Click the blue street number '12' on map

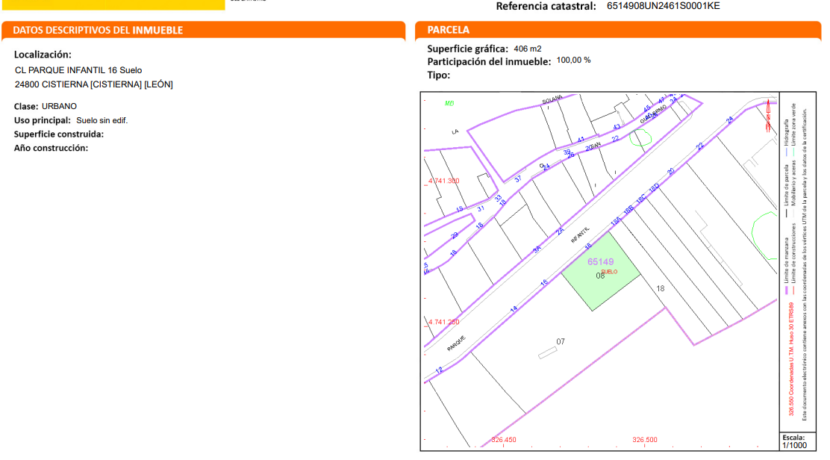[x=439, y=370]
